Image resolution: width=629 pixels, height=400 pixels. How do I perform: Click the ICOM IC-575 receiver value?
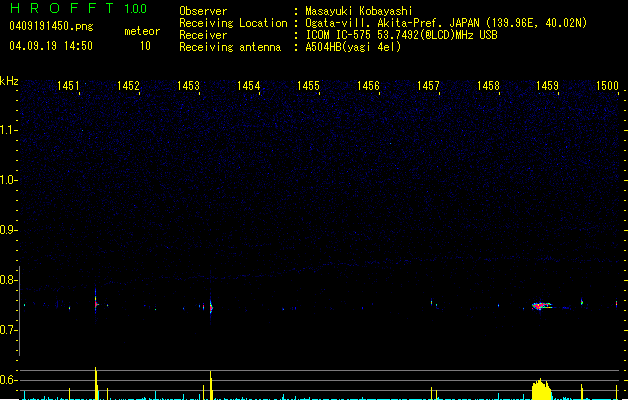pos(401,35)
